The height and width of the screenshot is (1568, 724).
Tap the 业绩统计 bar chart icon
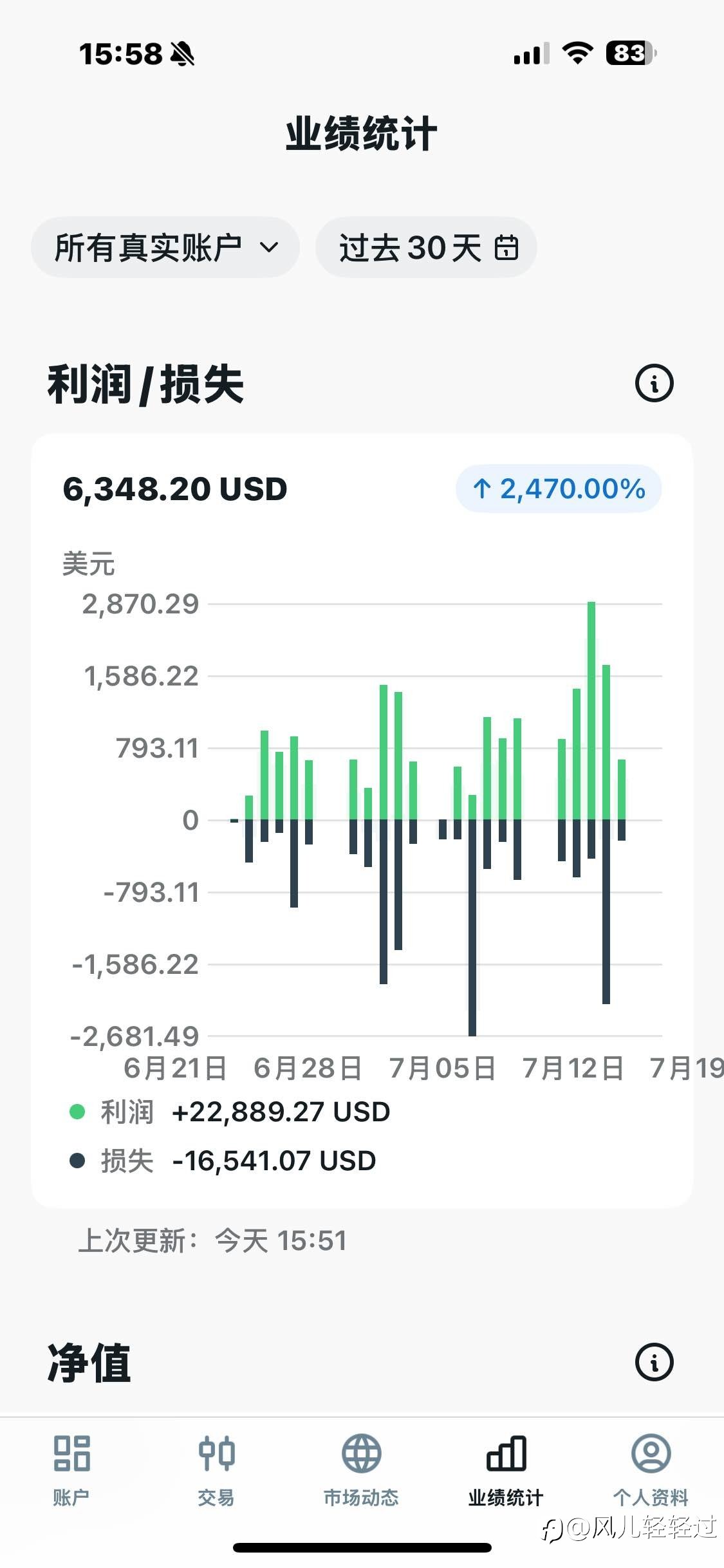click(506, 1453)
